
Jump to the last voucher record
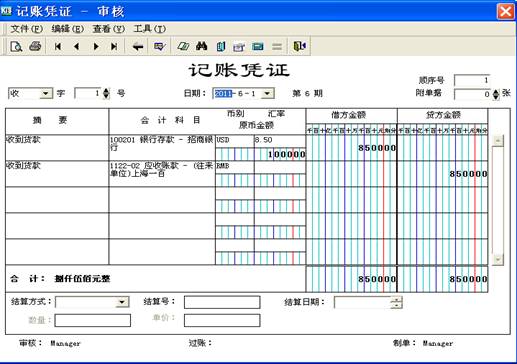point(114,46)
